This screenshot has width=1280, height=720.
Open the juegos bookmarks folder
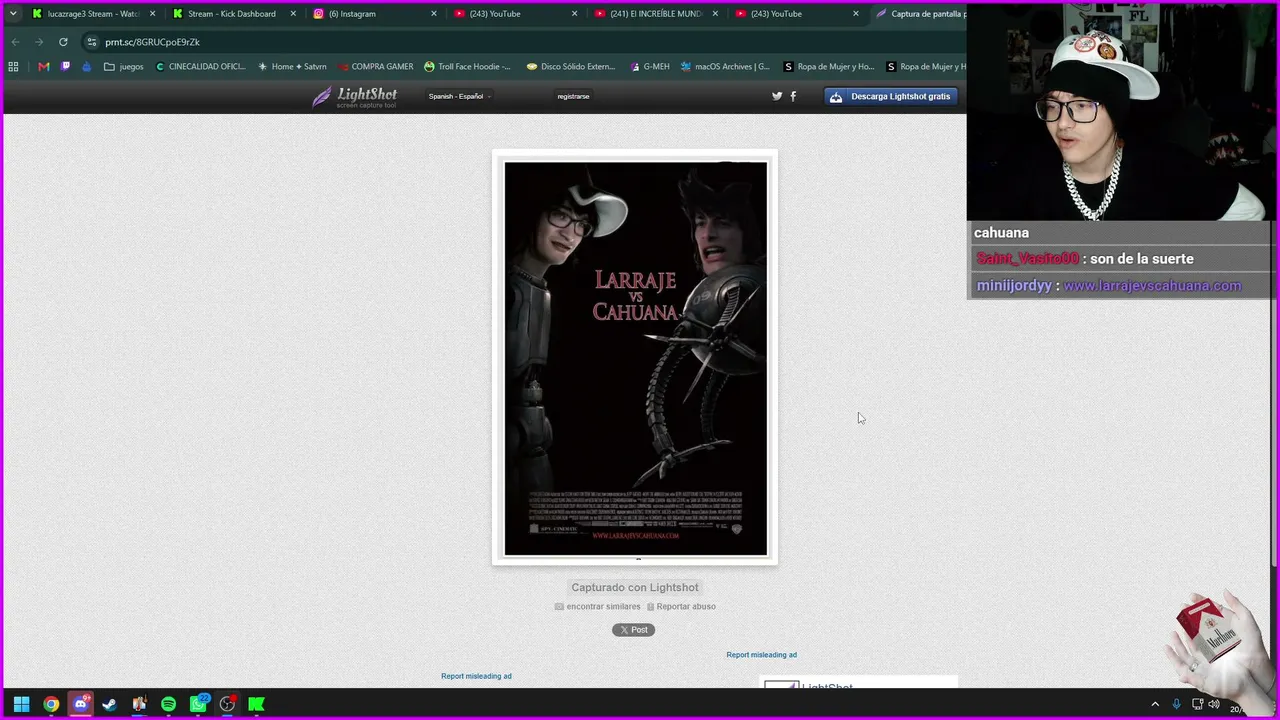pyautogui.click(x=124, y=67)
